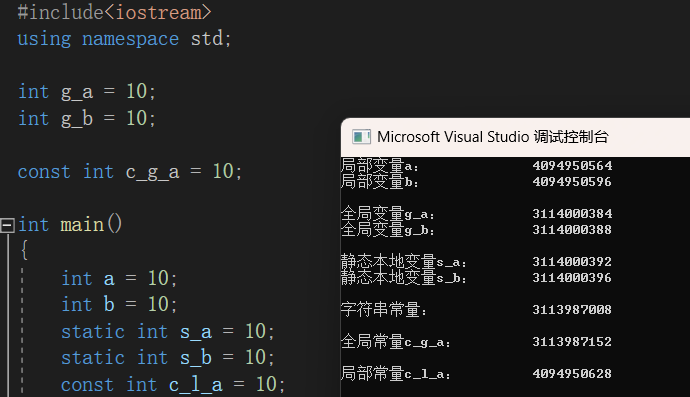Viewport: 690px width, 397px height.
Task: Click console label '局部变量b:'
Action: pyautogui.click(x=379, y=181)
